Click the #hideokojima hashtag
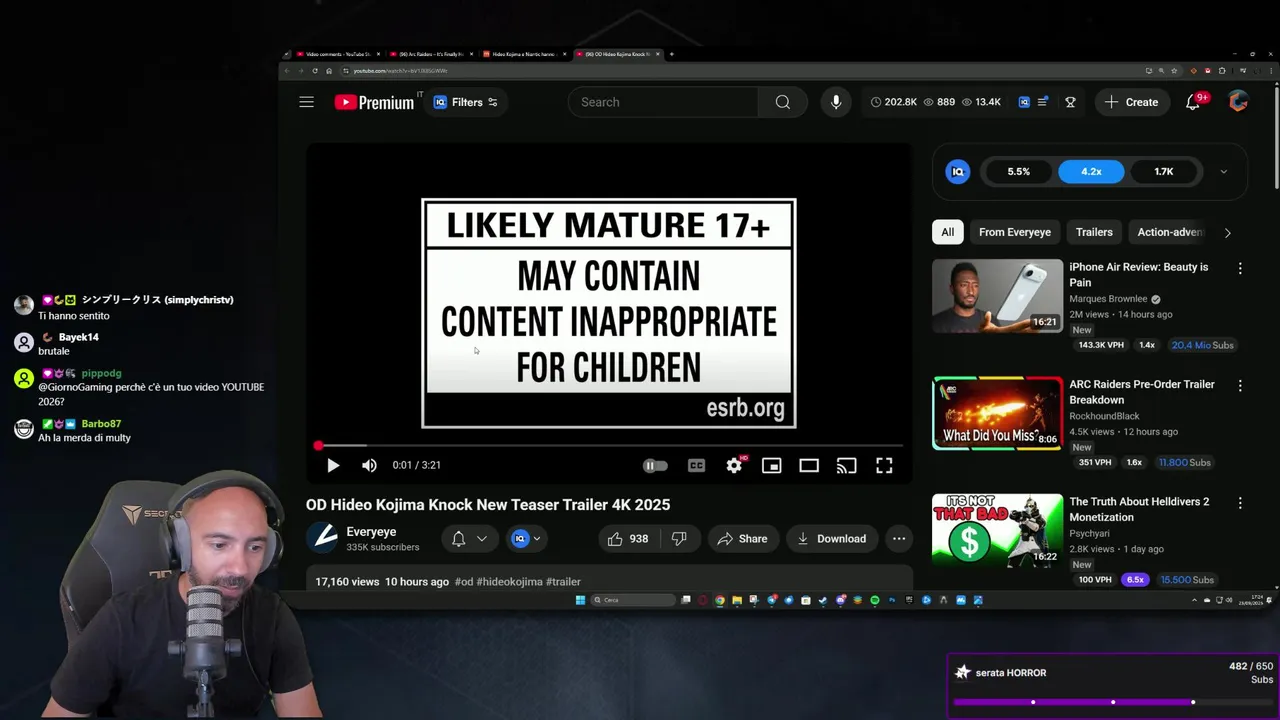The height and width of the screenshot is (720, 1280). (x=509, y=582)
